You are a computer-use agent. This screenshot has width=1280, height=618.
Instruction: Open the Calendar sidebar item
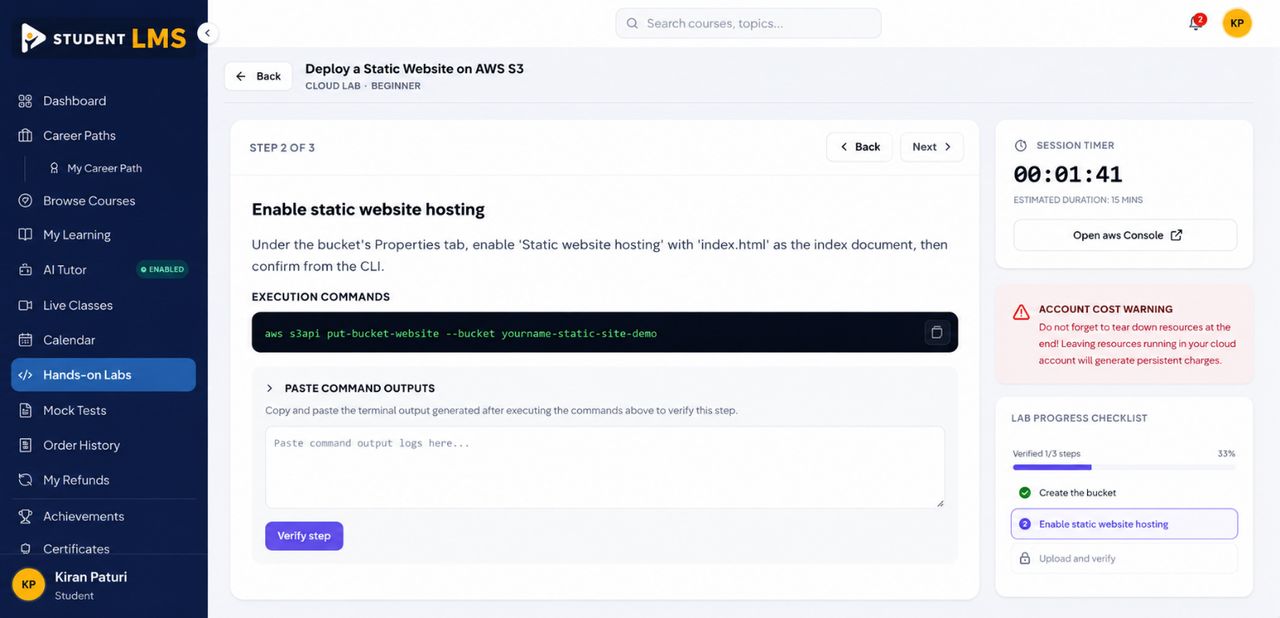(103, 340)
